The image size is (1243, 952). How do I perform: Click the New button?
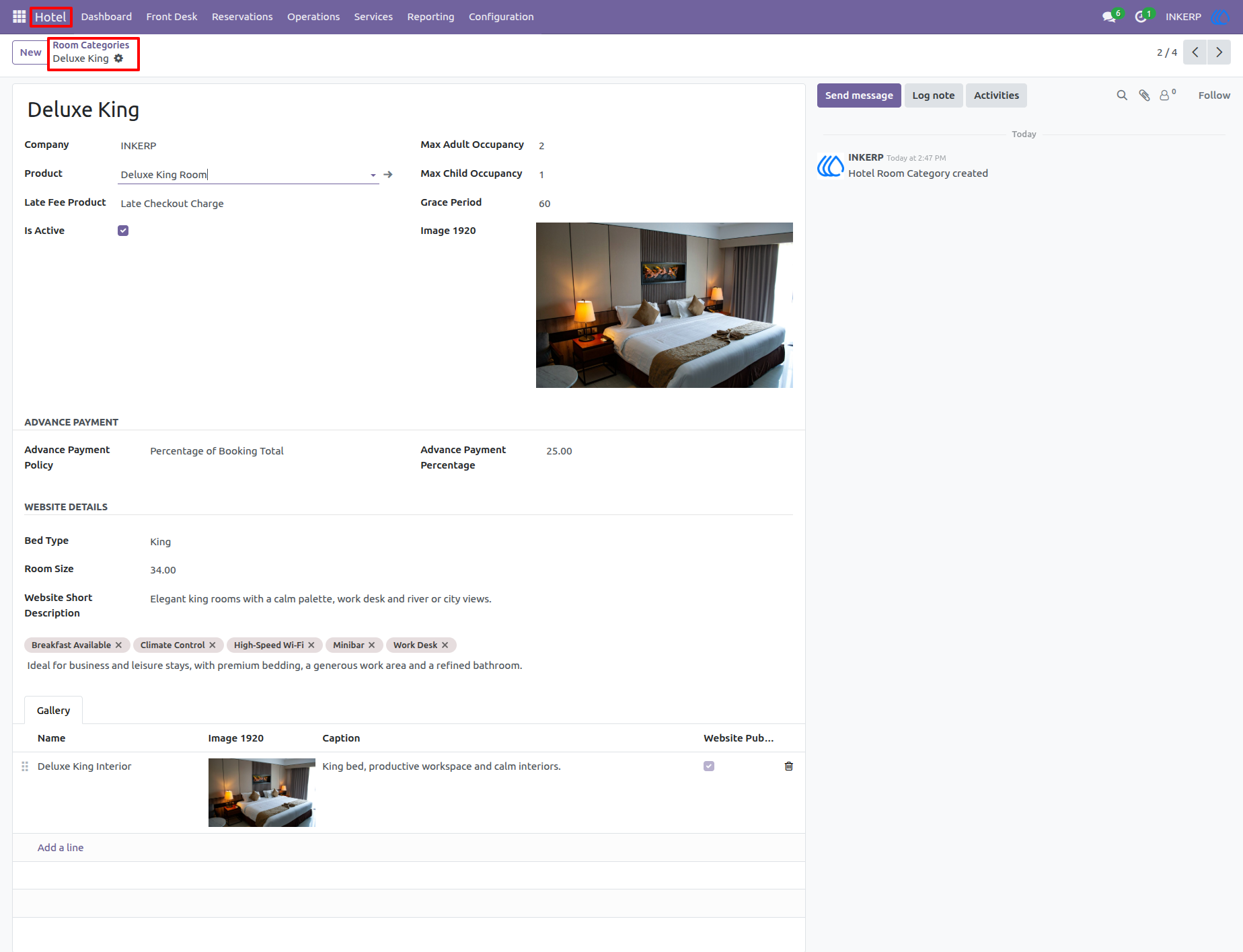point(30,52)
